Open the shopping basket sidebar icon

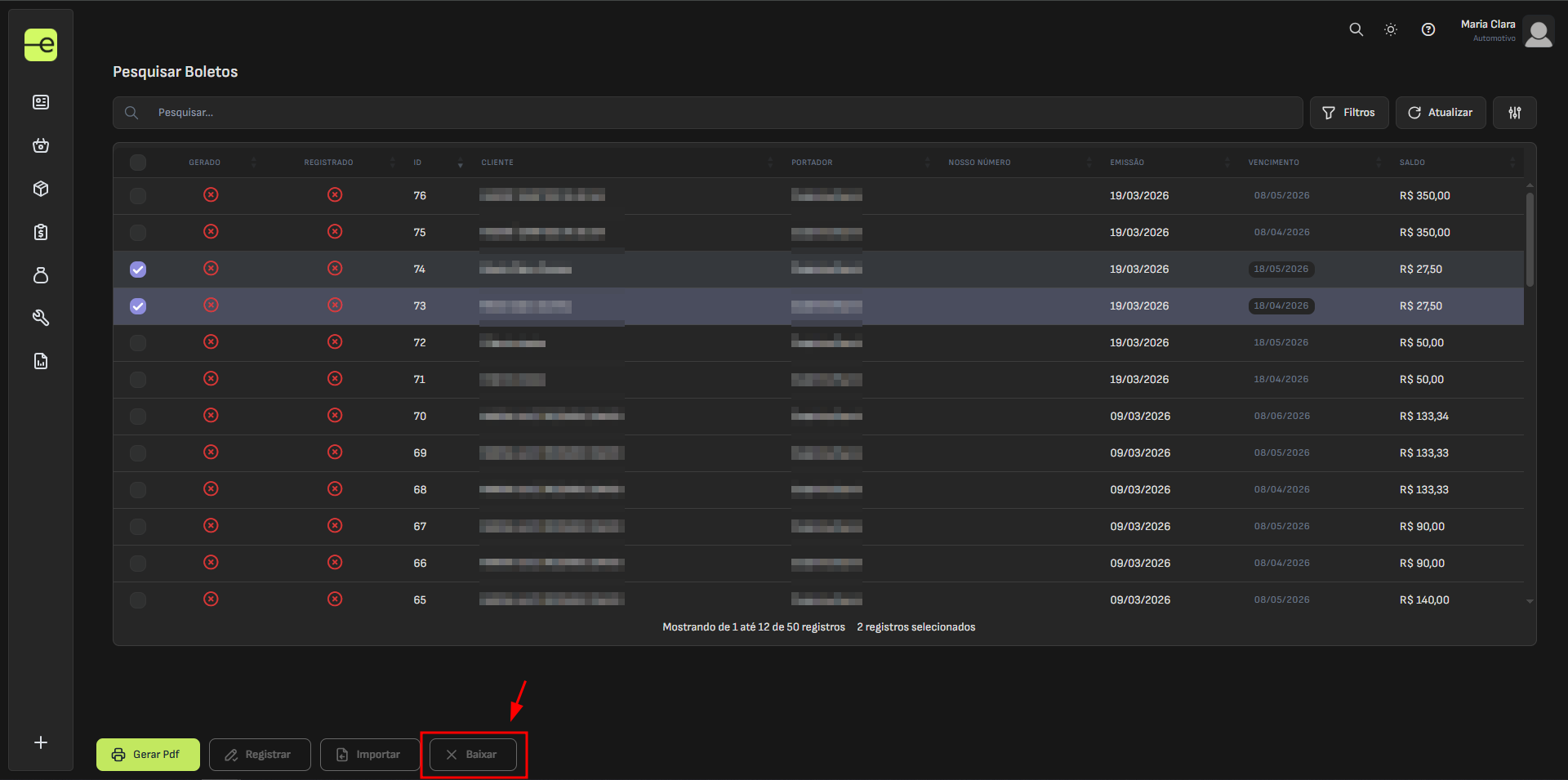click(41, 145)
